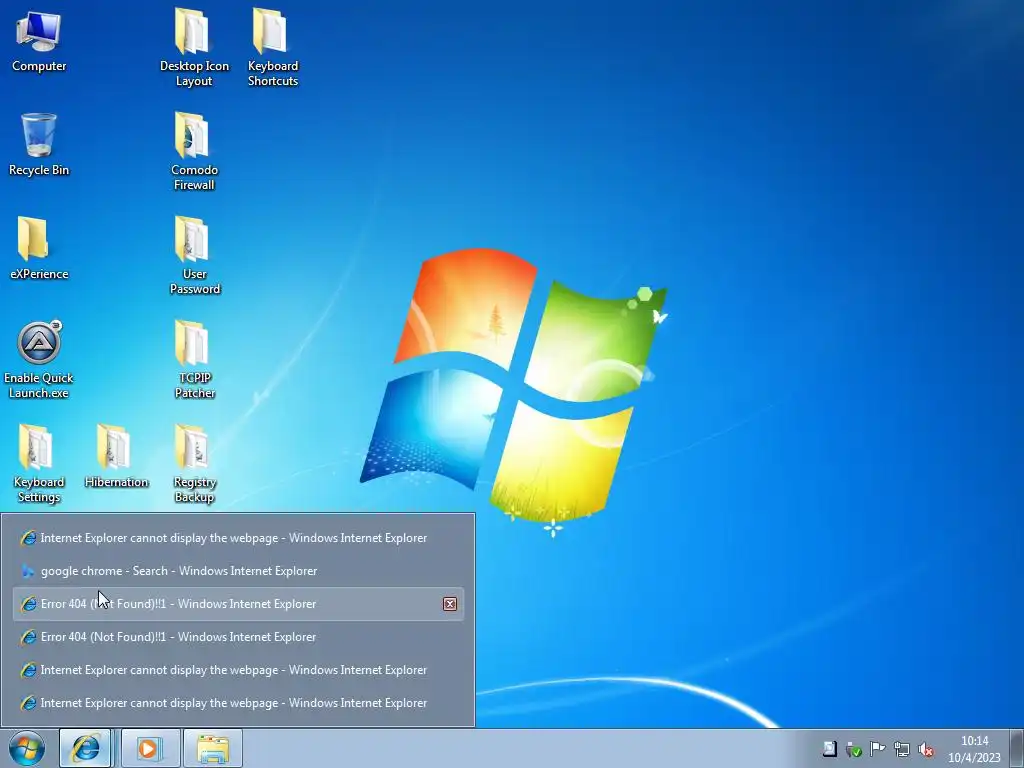This screenshot has height=768, width=1024.
Task: Open Windows Explorer from the taskbar
Action: coord(213,748)
